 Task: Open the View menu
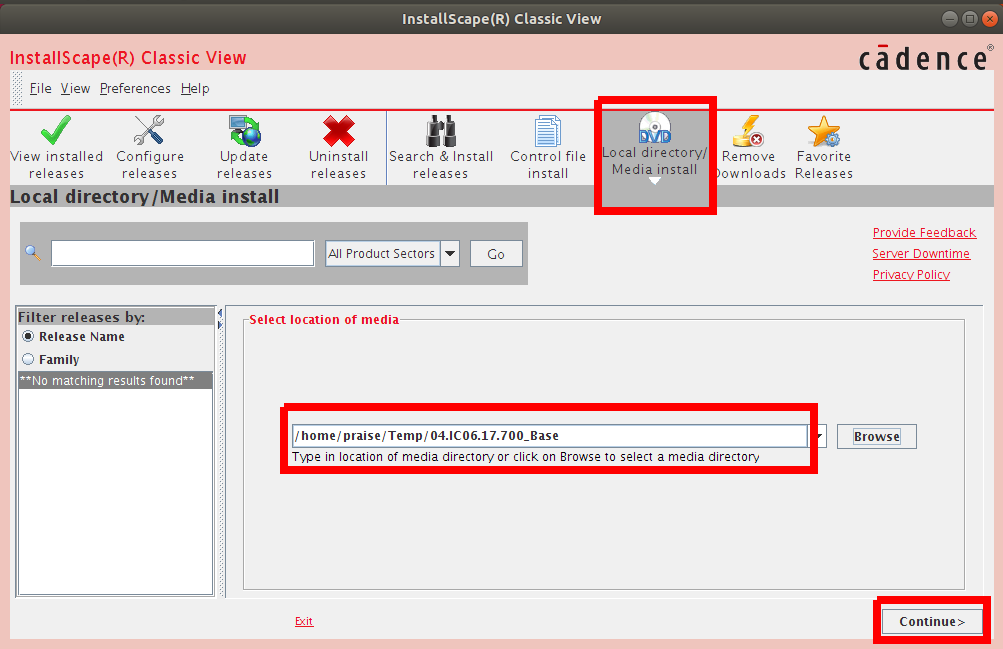click(75, 88)
